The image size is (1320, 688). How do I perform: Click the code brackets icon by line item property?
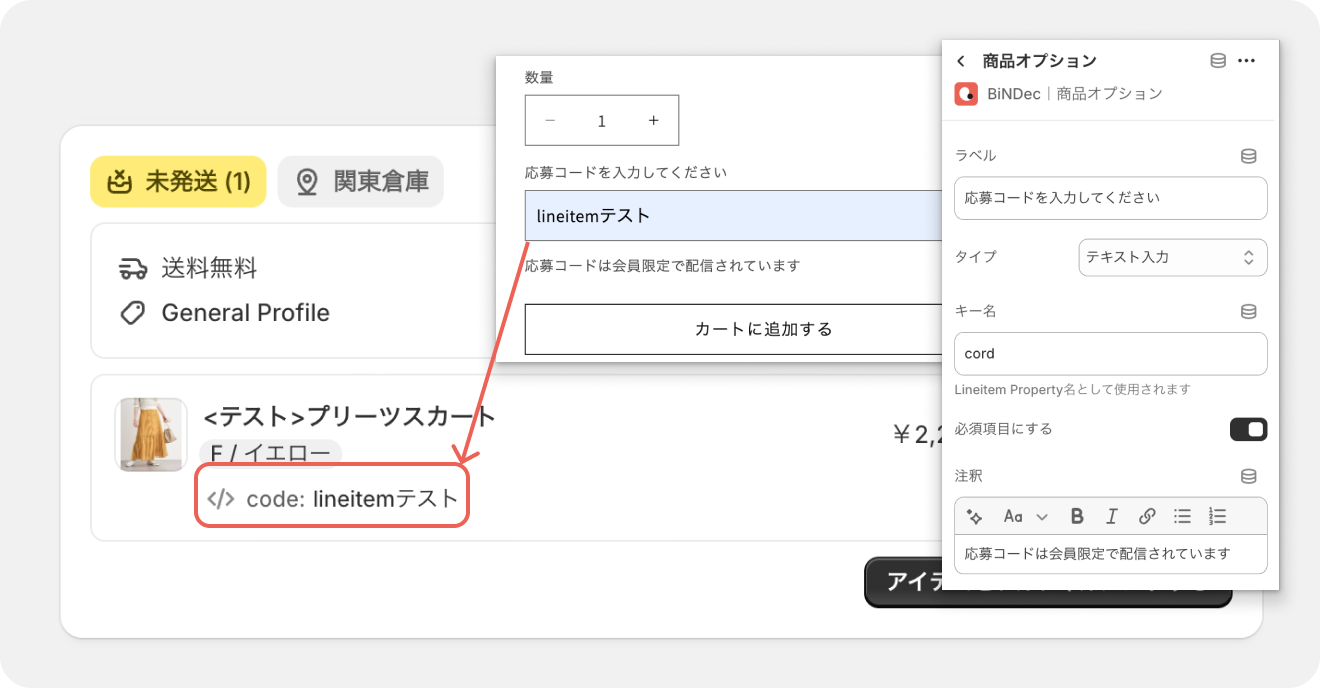(221, 498)
